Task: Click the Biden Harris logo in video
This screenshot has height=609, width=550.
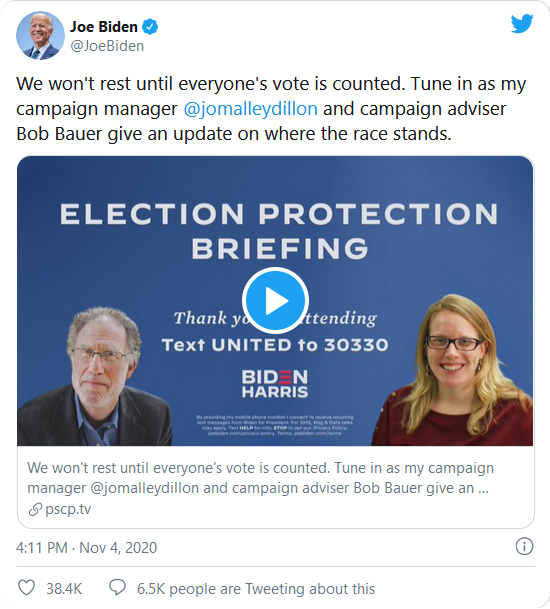Action: pyautogui.click(x=275, y=383)
